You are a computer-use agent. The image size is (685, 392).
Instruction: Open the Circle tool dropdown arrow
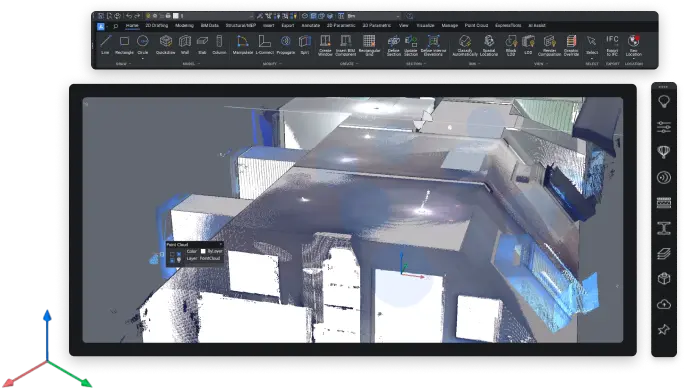[143, 58]
